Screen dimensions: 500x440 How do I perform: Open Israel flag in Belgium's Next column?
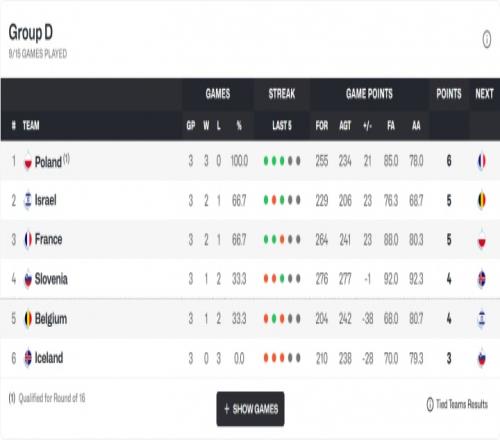(x=481, y=319)
